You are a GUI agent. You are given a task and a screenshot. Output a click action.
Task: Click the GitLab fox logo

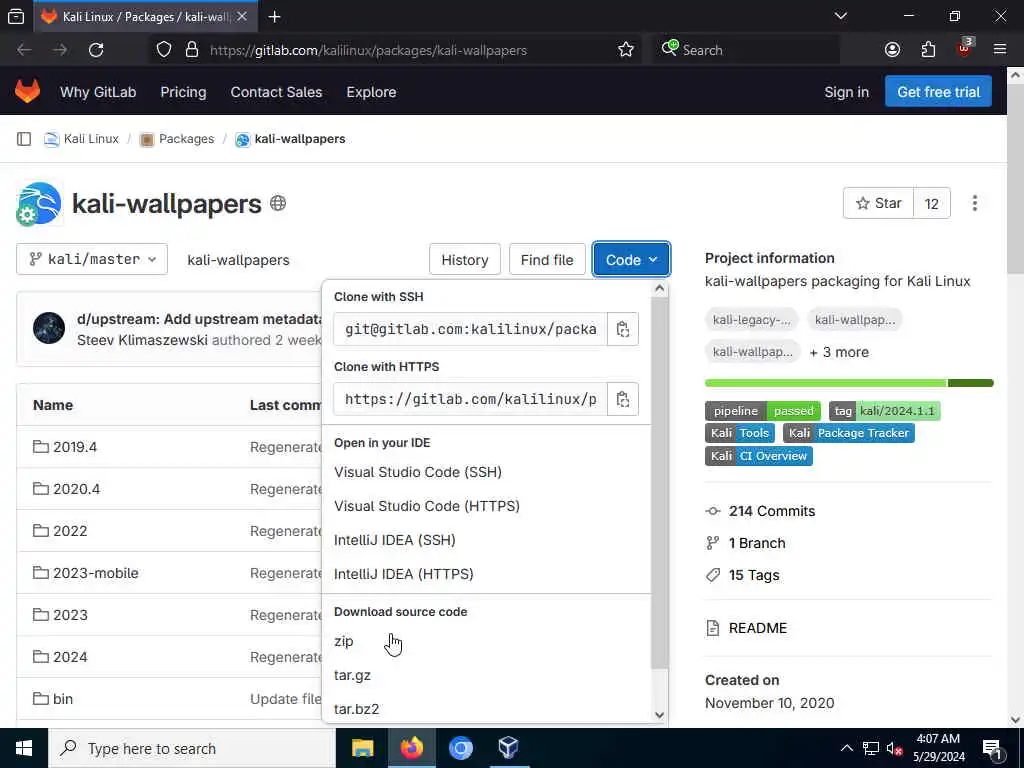(27, 91)
